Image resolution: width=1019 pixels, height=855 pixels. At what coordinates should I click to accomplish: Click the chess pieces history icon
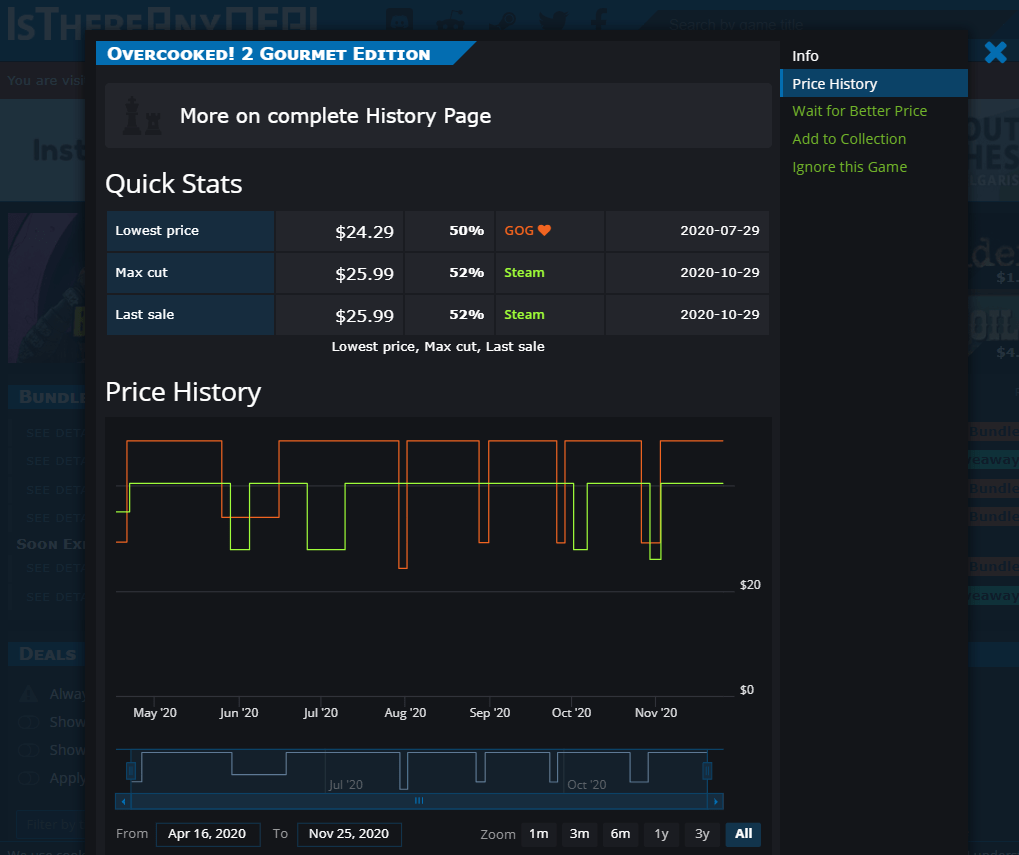142,116
